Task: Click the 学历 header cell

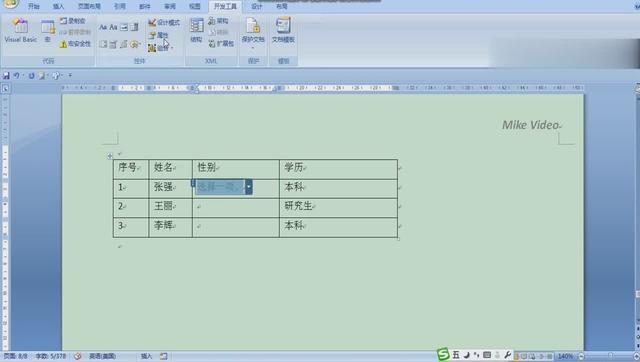Action: click(338, 169)
